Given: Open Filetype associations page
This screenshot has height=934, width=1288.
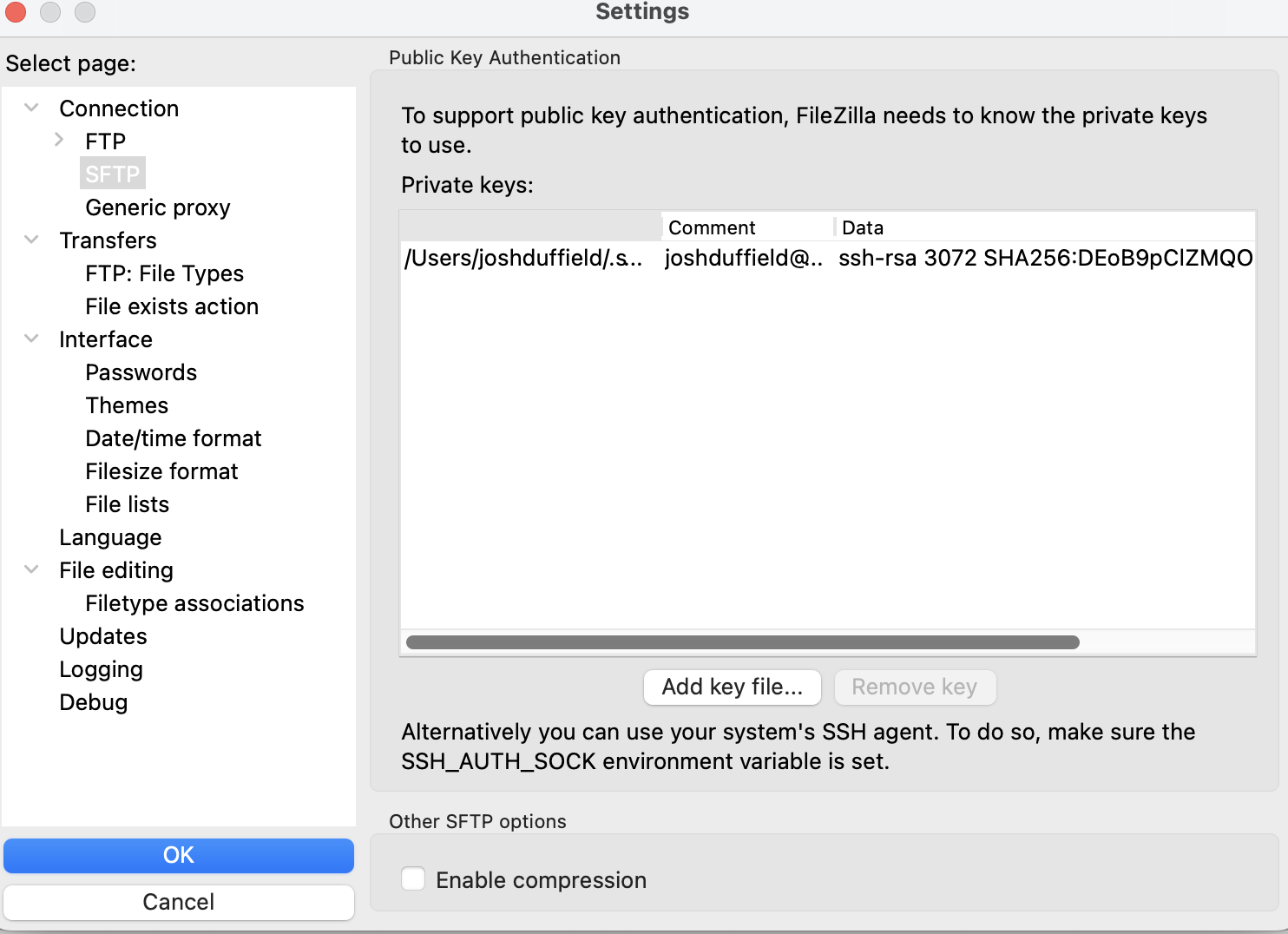Looking at the screenshot, I should point(194,603).
